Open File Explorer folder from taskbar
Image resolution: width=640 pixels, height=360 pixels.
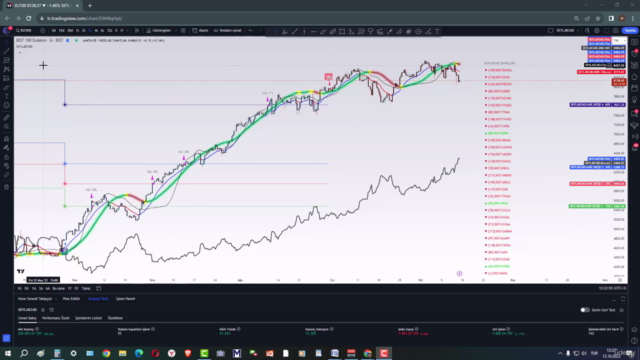(x=122, y=353)
